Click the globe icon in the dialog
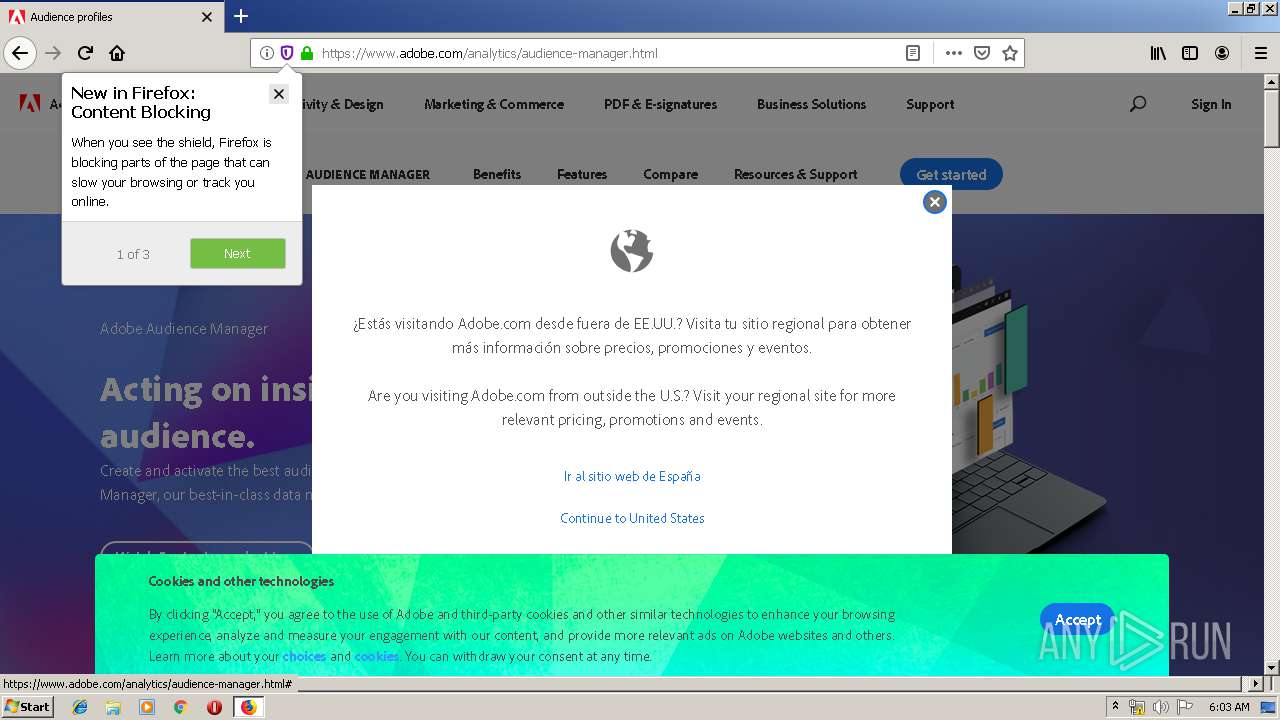The width and height of the screenshot is (1280, 720). [x=632, y=251]
